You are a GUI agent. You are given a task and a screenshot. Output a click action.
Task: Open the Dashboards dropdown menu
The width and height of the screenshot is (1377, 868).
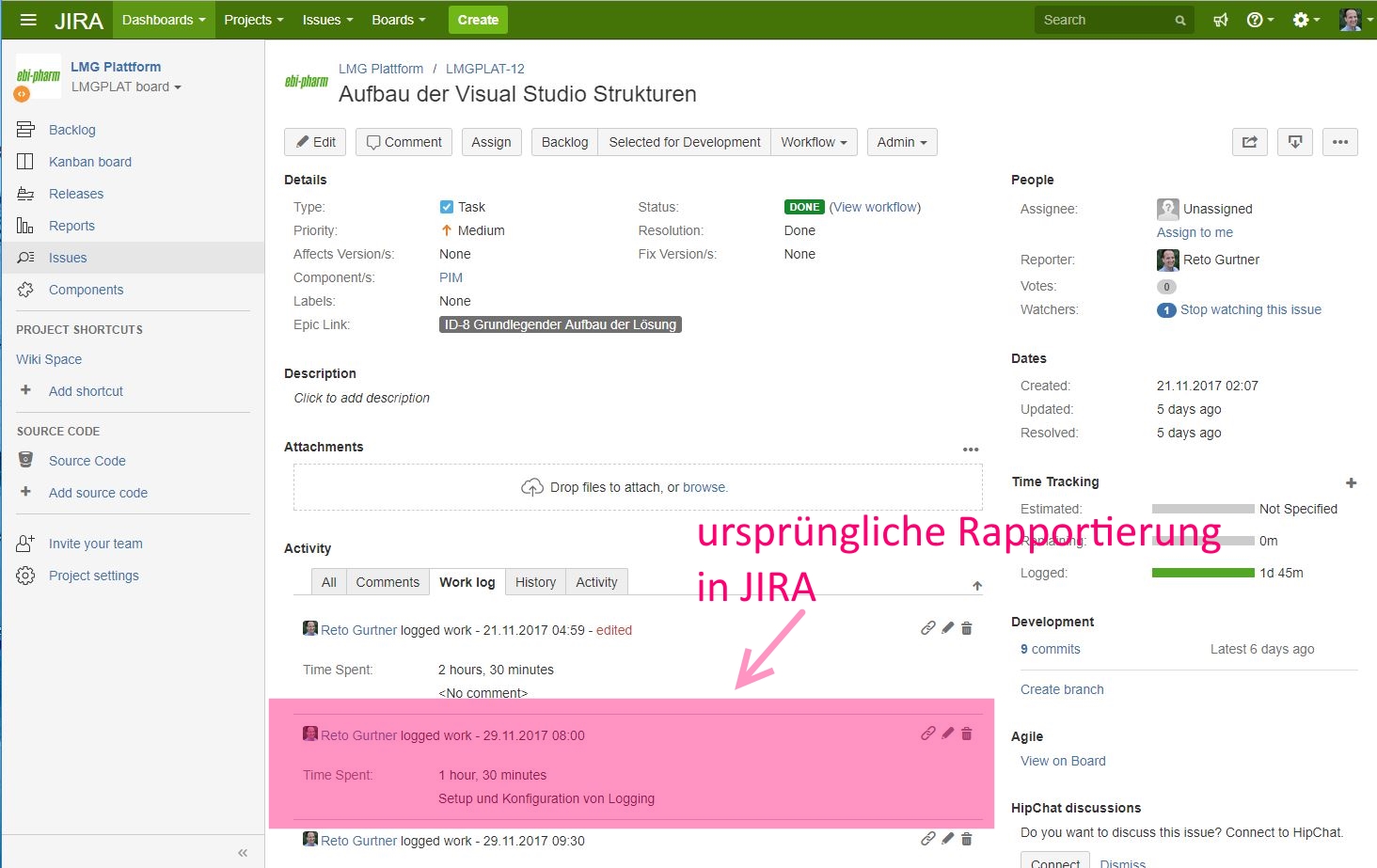(164, 20)
